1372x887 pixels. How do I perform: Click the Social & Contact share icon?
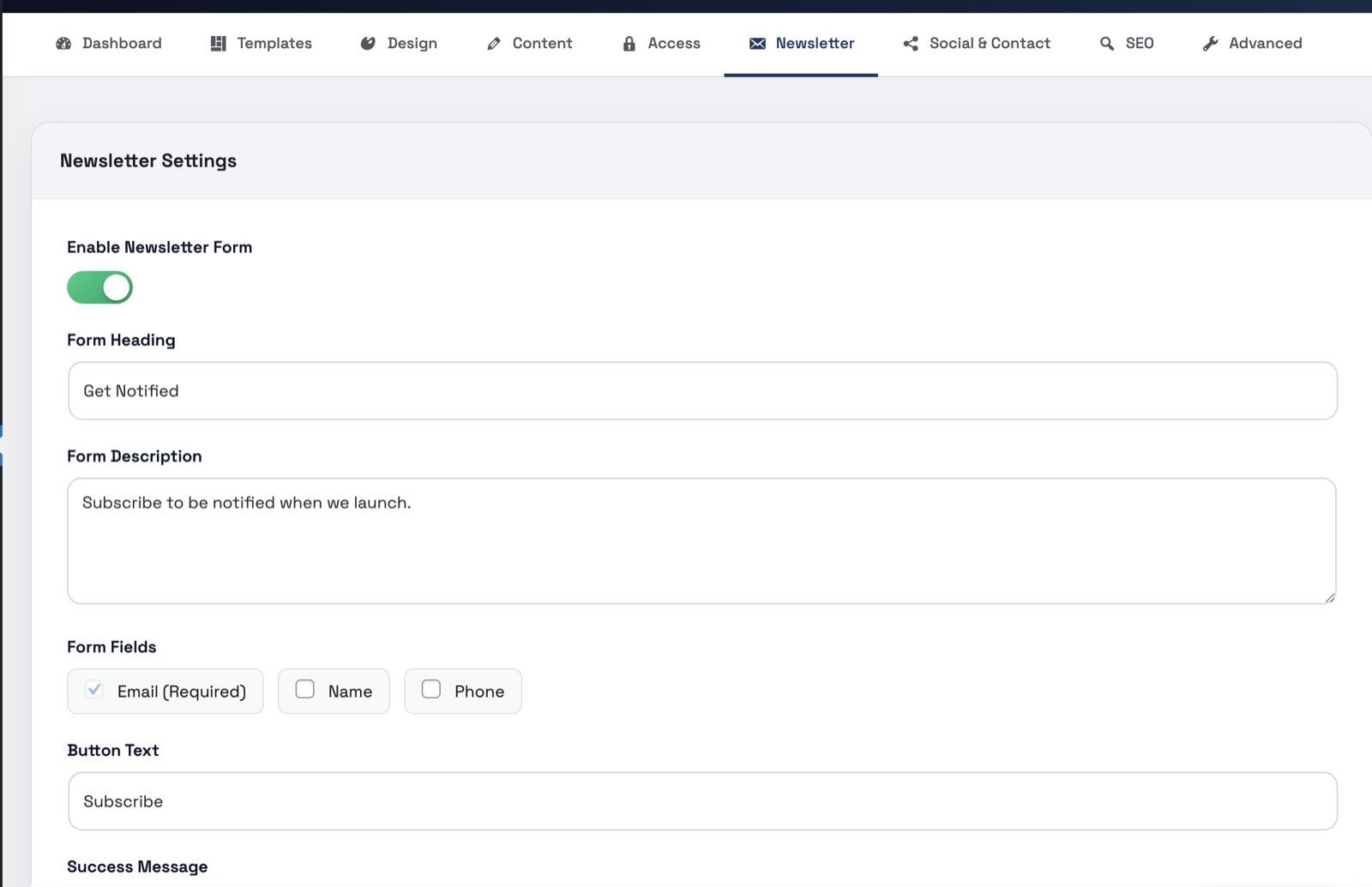[x=908, y=43]
